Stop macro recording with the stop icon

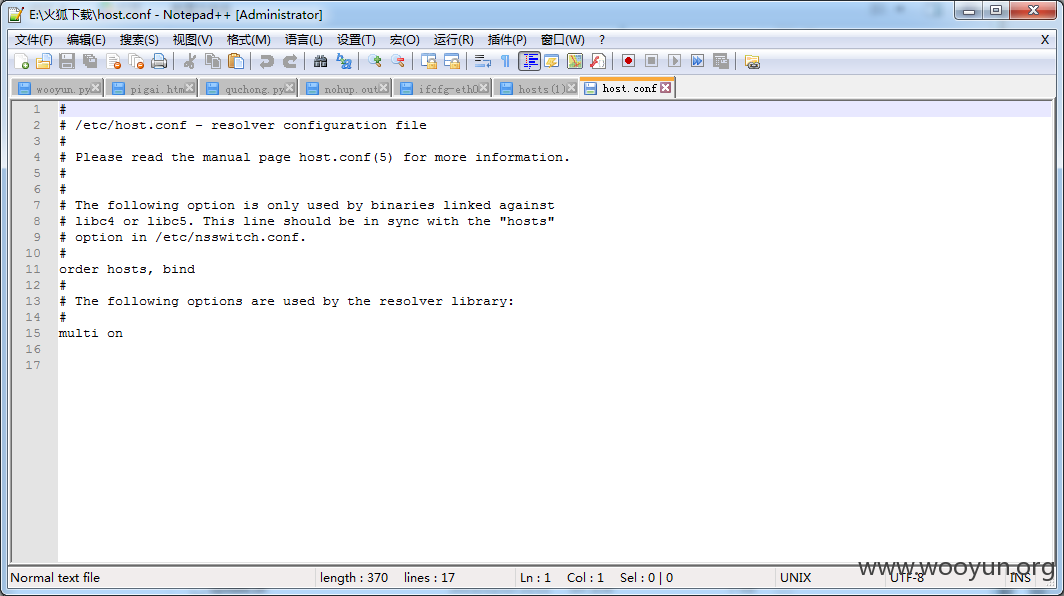(x=651, y=62)
